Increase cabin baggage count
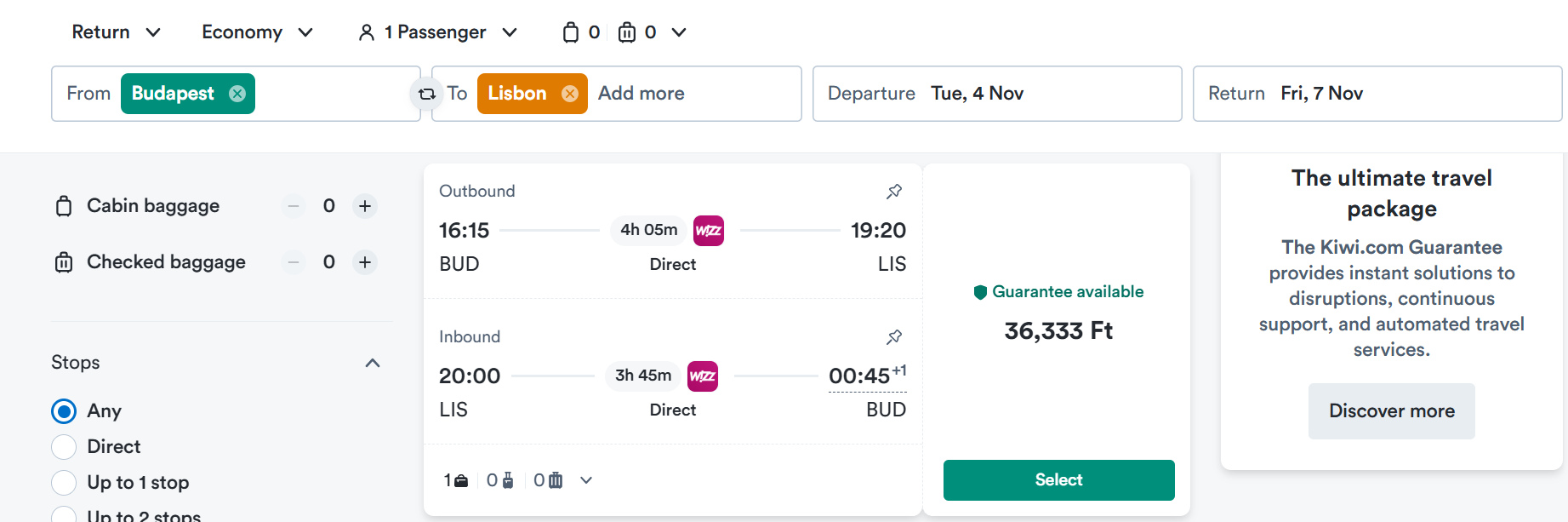 tap(365, 206)
